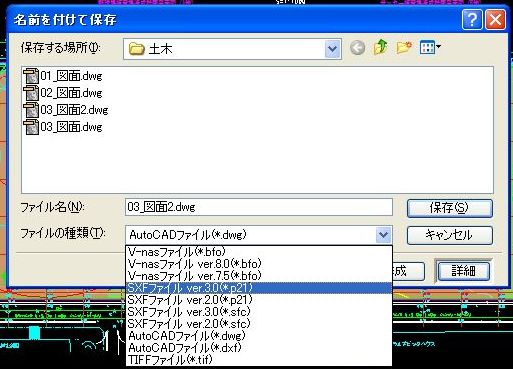The width and height of the screenshot is (513, 369).
Task: Click the キャンセル button
Action: tap(449, 235)
